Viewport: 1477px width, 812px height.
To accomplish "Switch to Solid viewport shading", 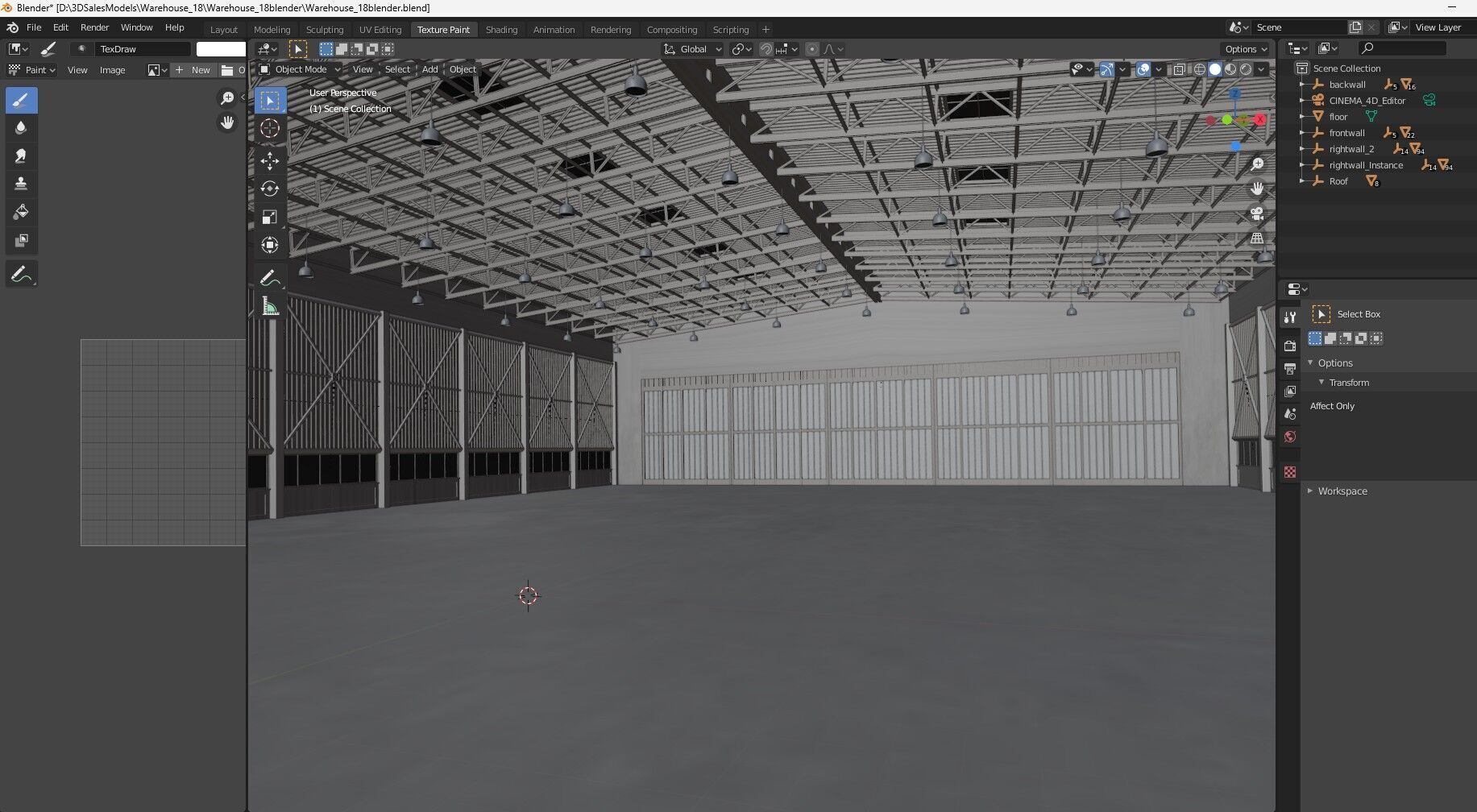I will click(x=1215, y=69).
